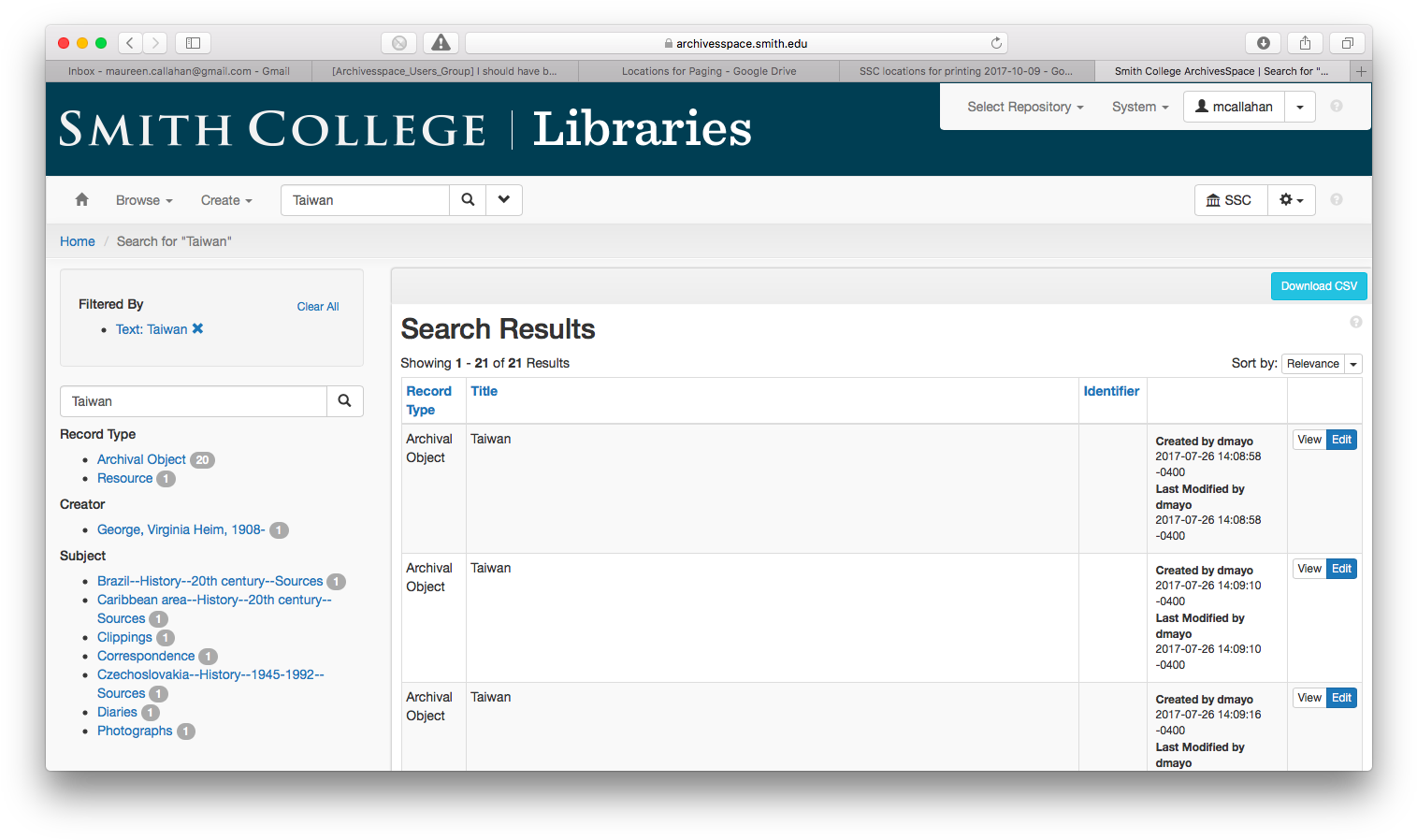1417x840 pixels.
Task: Click the help icon near Search Results
Action: coord(1356,322)
